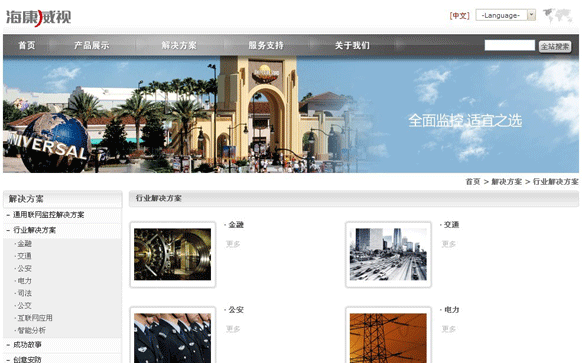Open 产品展示 menu item
The height and width of the screenshot is (363, 582).
pos(92,45)
